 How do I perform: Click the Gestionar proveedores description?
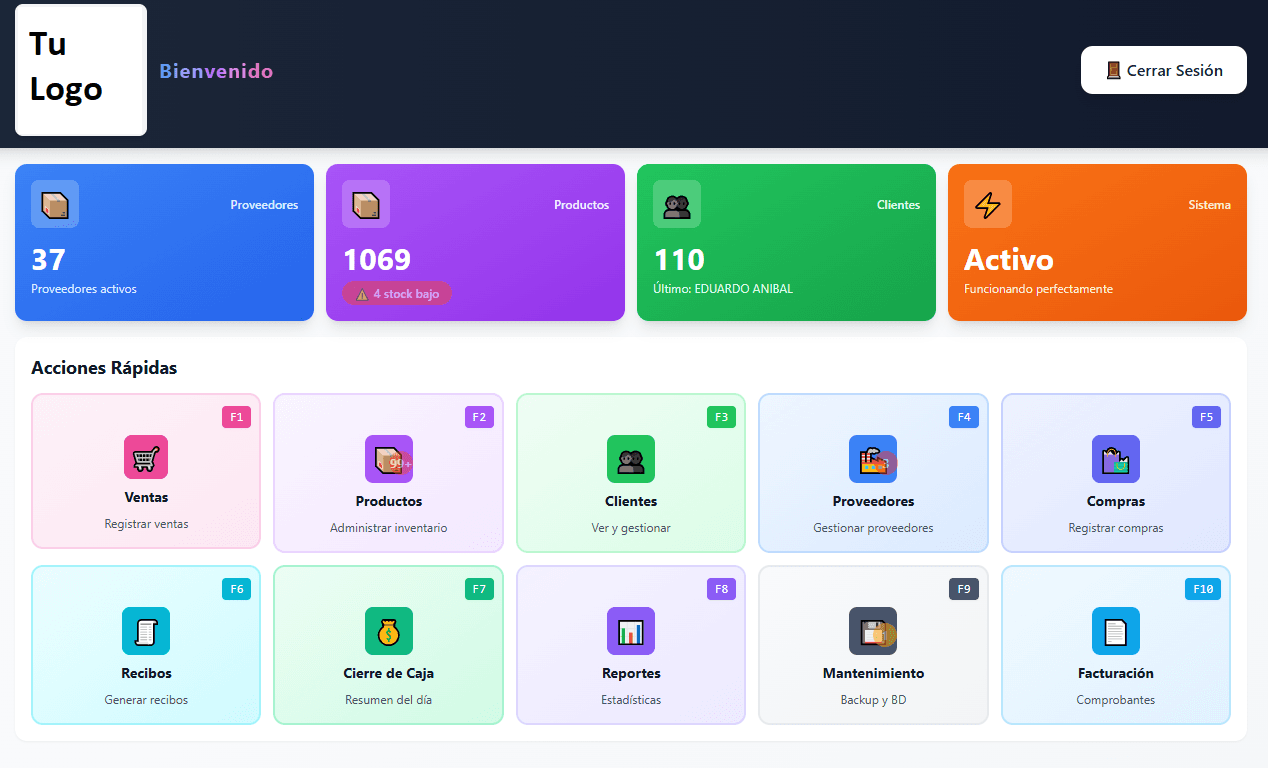click(x=873, y=528)
